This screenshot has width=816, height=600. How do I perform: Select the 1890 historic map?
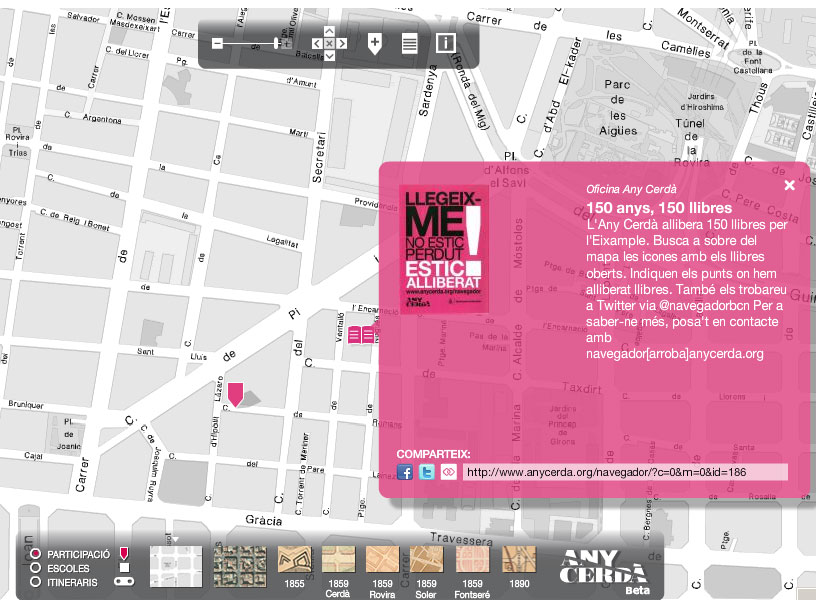519,560
